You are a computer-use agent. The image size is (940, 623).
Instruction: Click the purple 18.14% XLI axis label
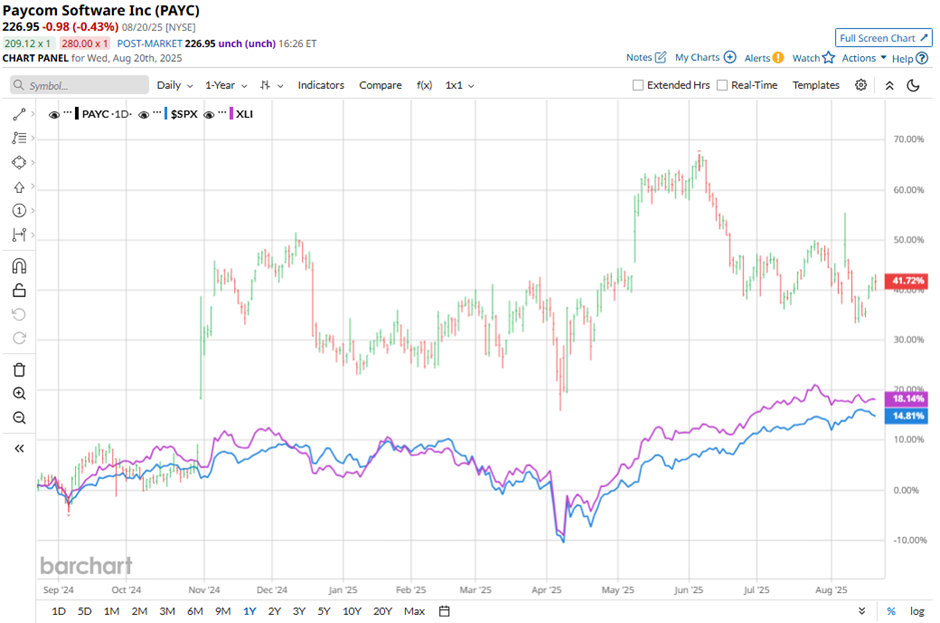(x=907, y=398)
